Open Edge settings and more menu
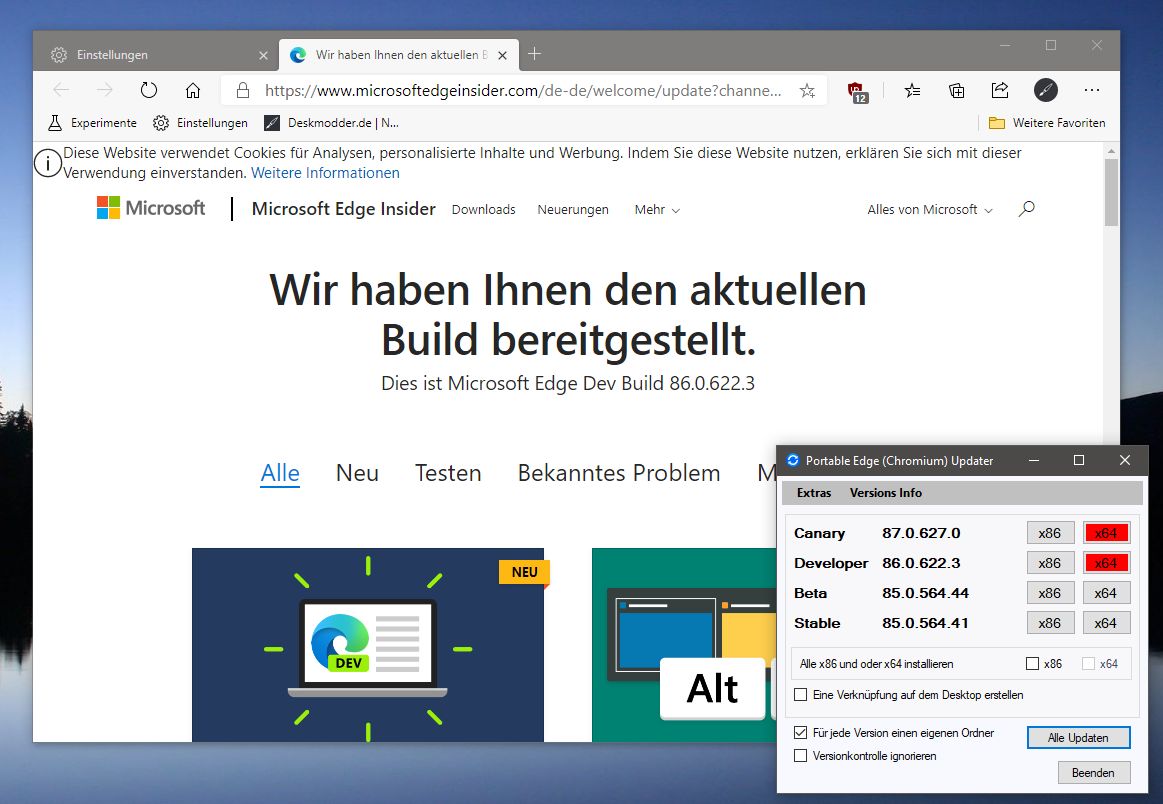The image size is (1163, 804). [x=1092, y=90]
